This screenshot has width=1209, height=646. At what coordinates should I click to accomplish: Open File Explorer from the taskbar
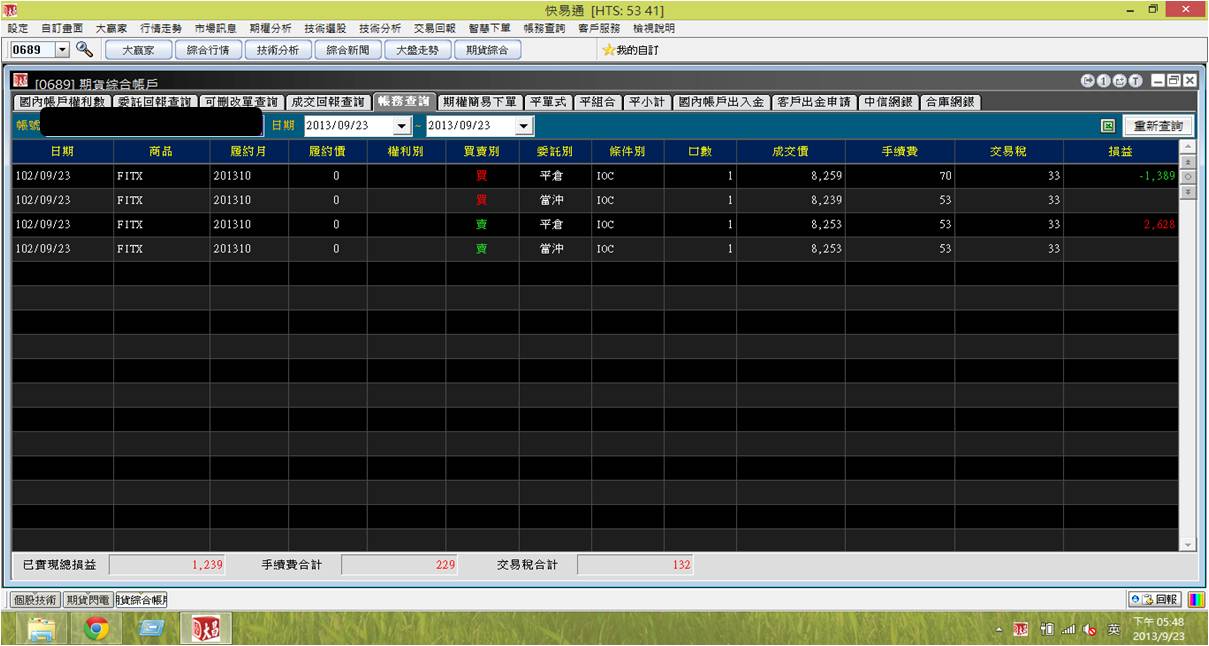tap(42, 628)
